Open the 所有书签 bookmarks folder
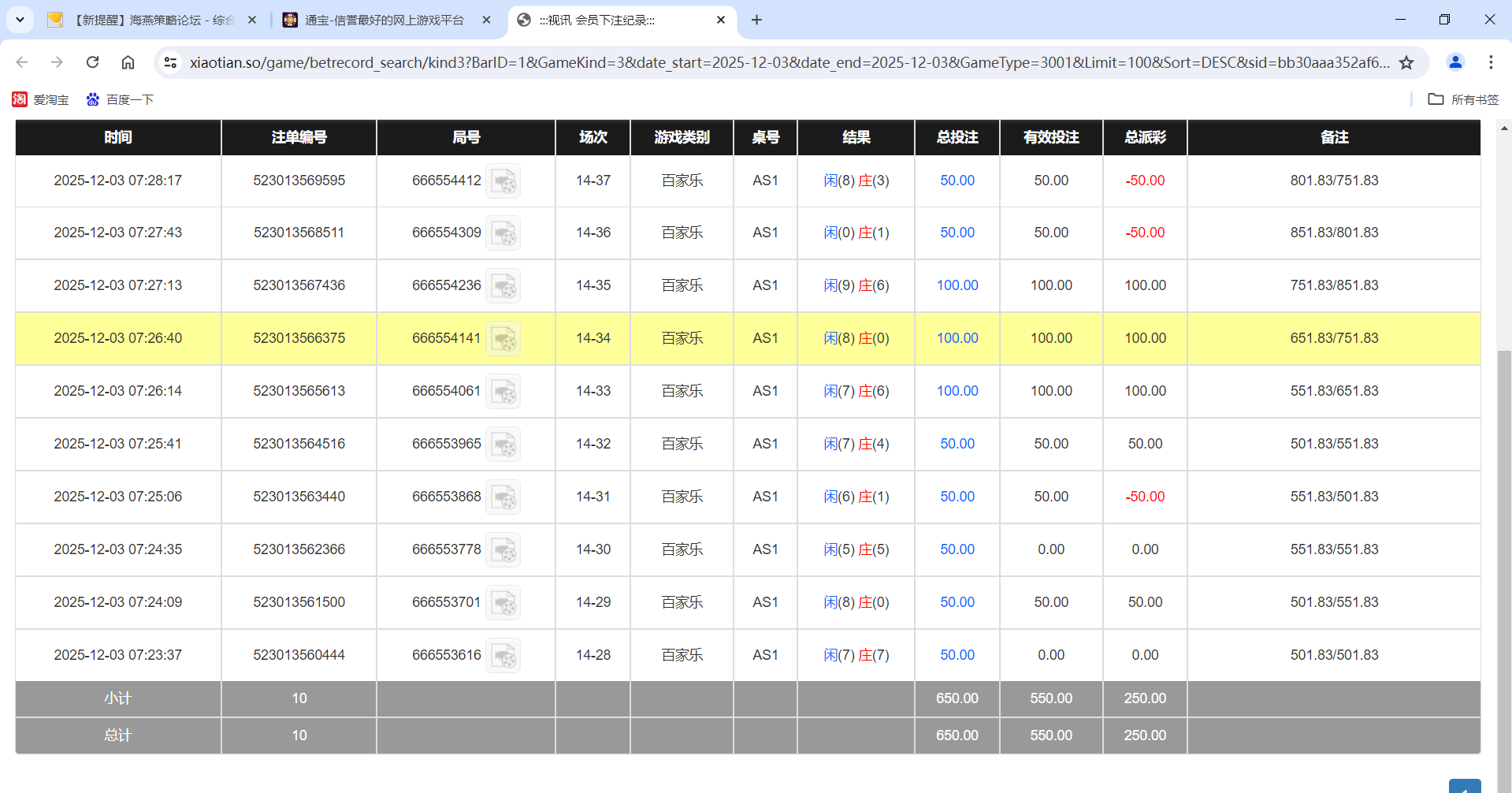This screenshot has width=1512, height=793. [1463, 99]
